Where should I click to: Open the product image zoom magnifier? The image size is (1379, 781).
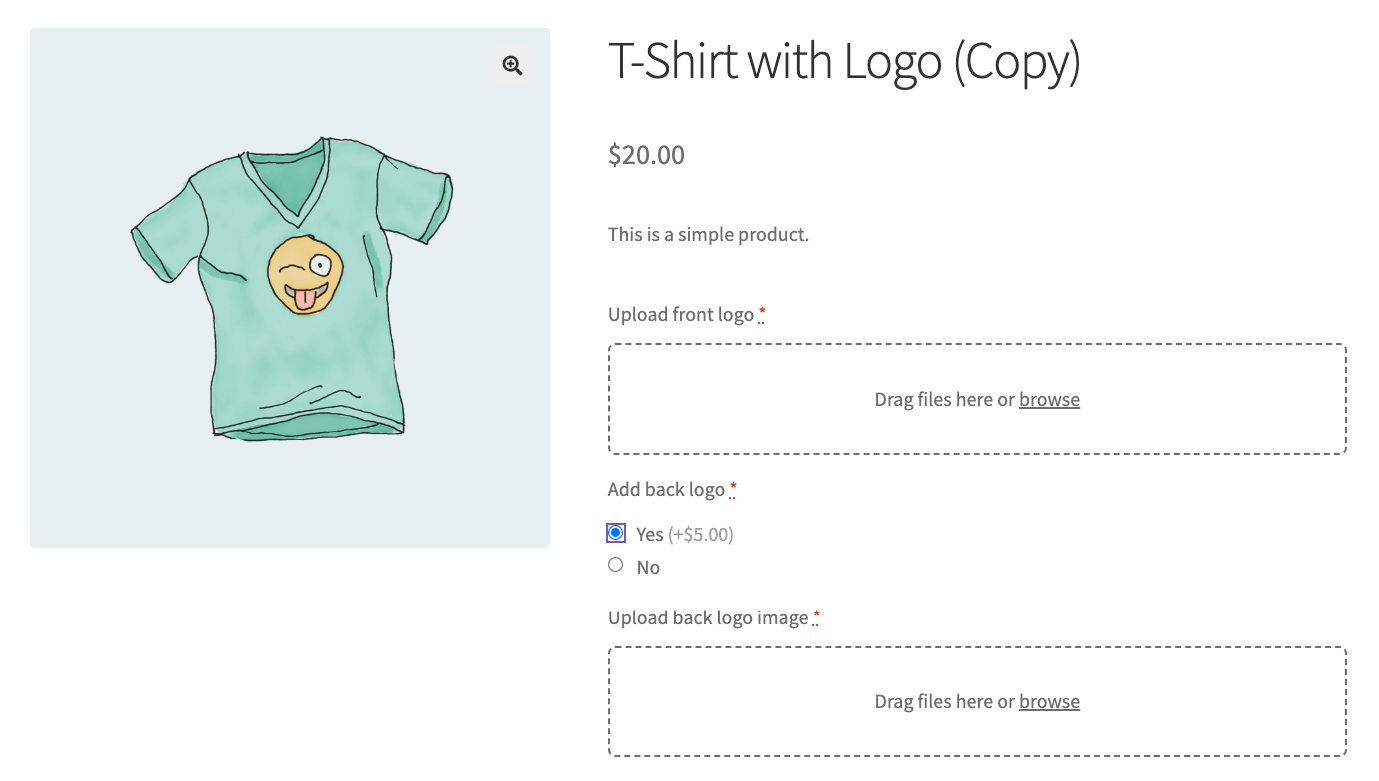coord(512,66)
